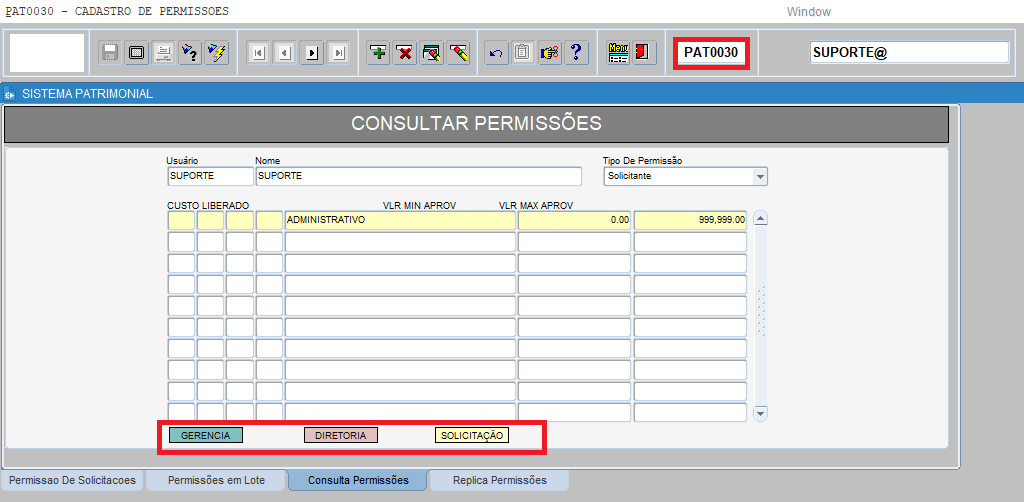This screenshot has height=502, width=1024.
Task: Go to the first record
Action: pyautogui.click(x=258, y=53)
